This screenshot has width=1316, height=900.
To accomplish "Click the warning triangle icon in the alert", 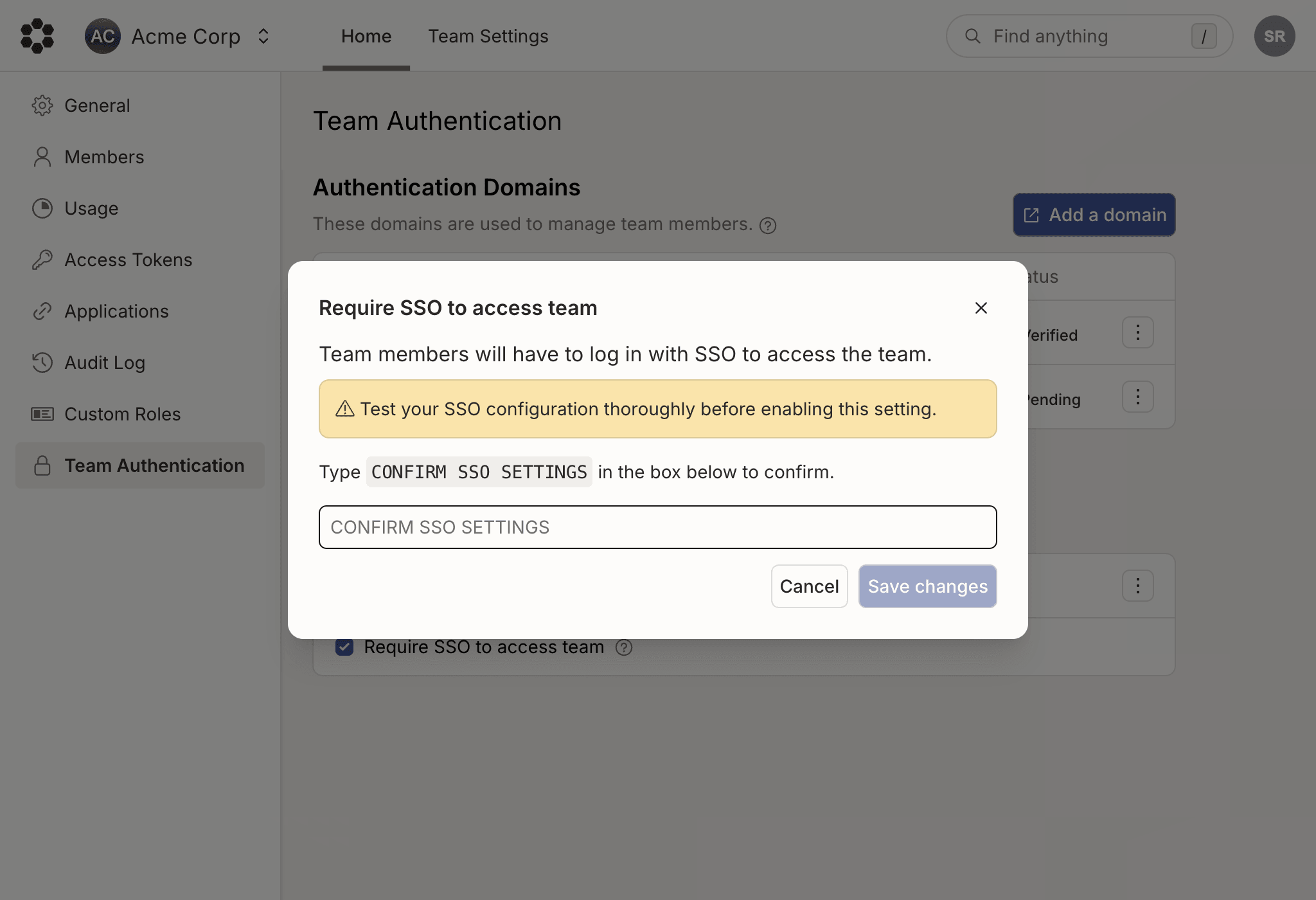I will pyautogui.click(x=345, y=409).
